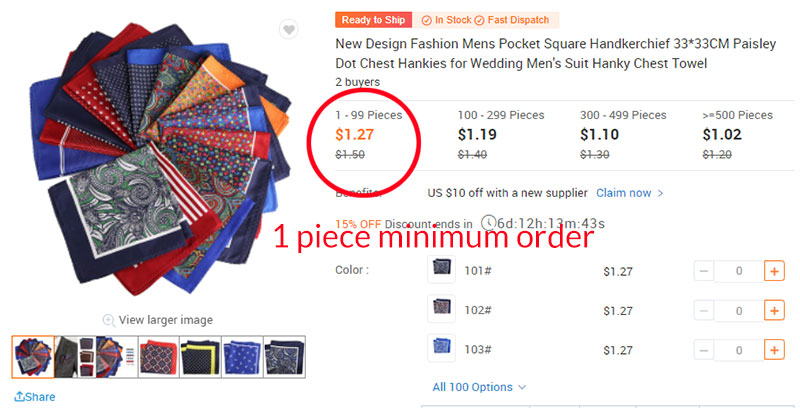Expand All 100 Options list
This screenshot has width=800, height=408.
point(479,387)
